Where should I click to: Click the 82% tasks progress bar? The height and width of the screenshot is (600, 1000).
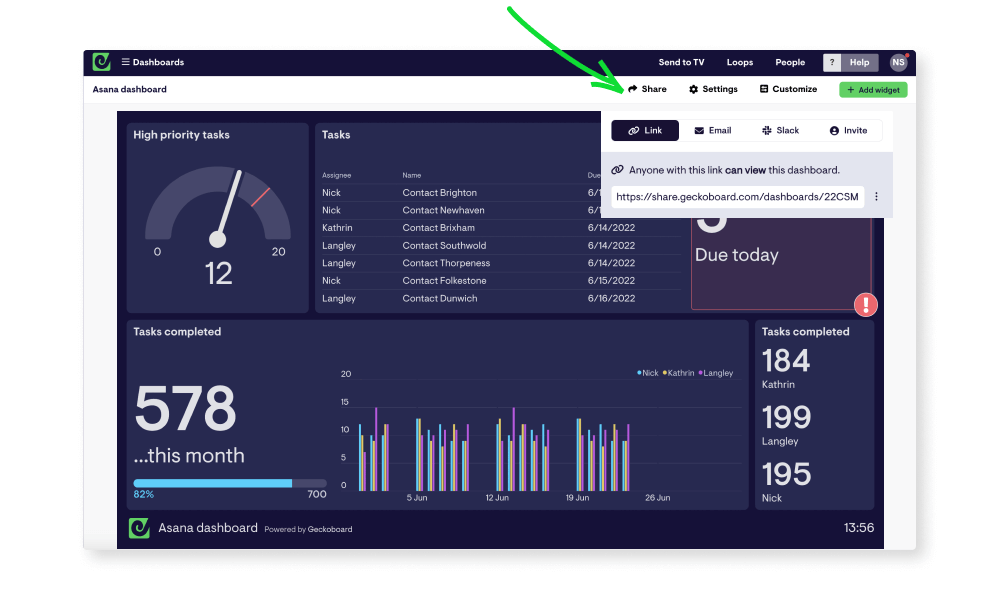(x=228, y=483)
